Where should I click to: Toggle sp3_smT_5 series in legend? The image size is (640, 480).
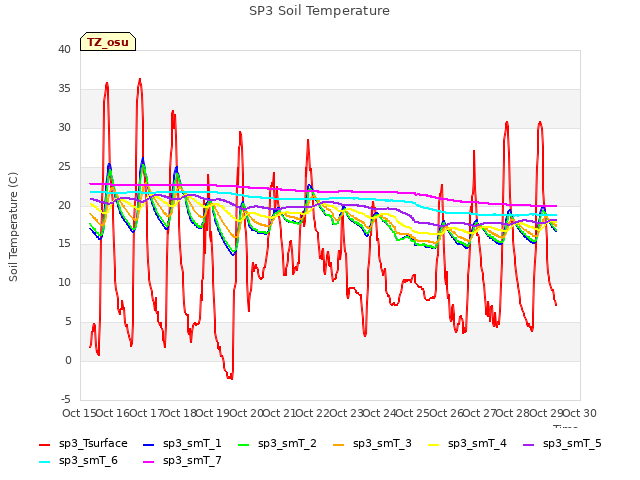point(562,444)
